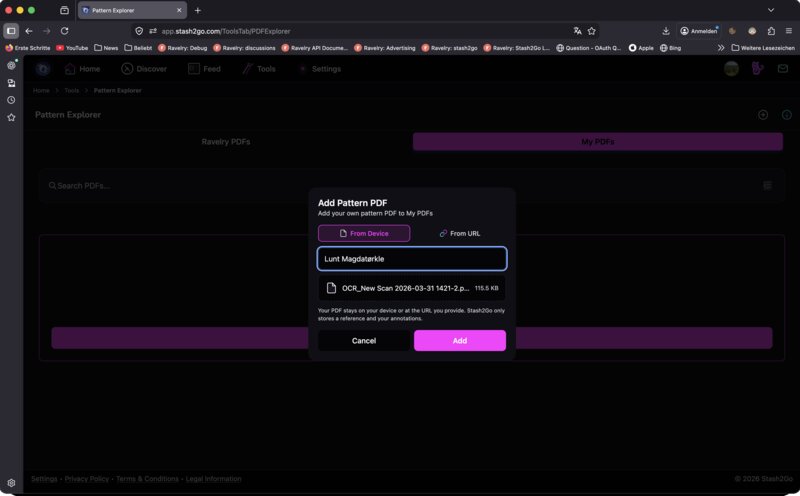The image size is (800, 496).
Task: Open a new browser tab with plus button
Action: tap(197, 10)
